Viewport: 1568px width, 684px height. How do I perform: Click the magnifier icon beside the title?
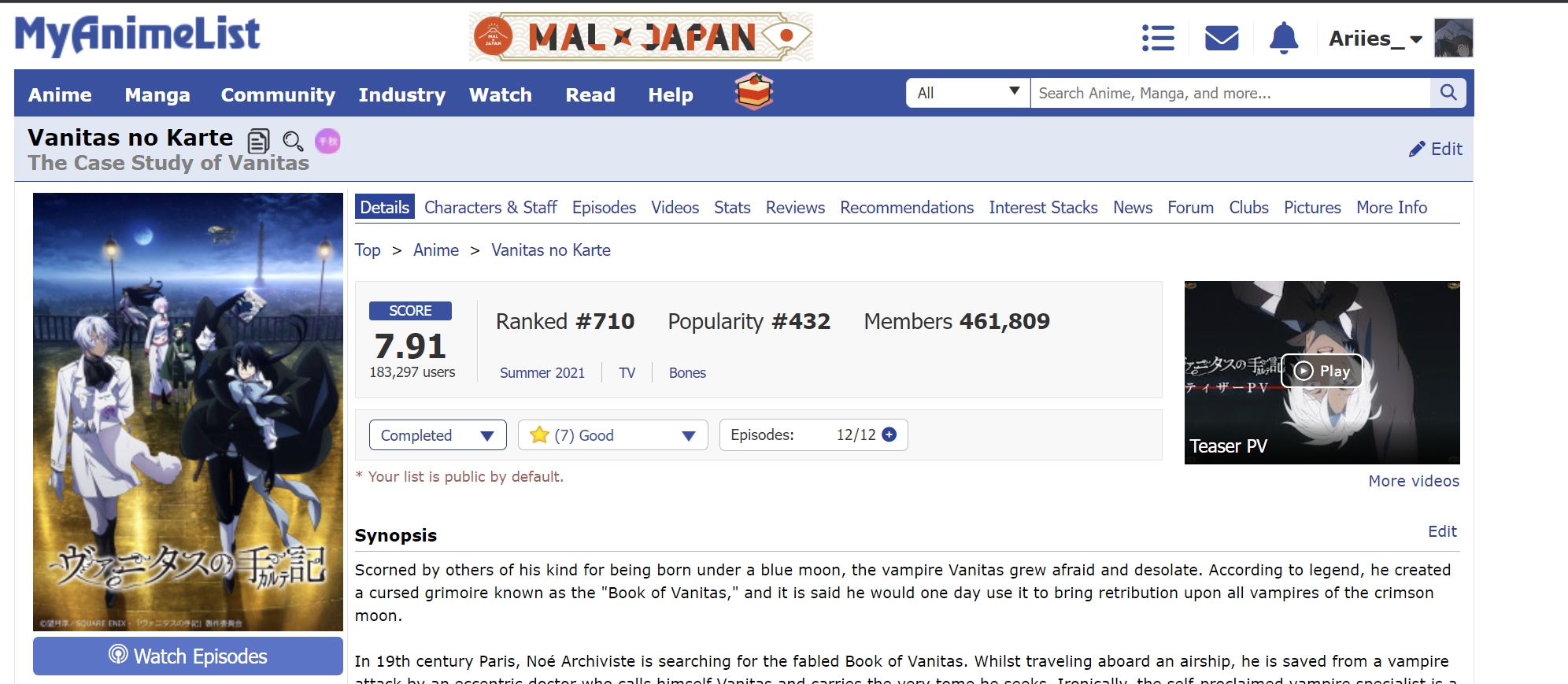[293, 141]
